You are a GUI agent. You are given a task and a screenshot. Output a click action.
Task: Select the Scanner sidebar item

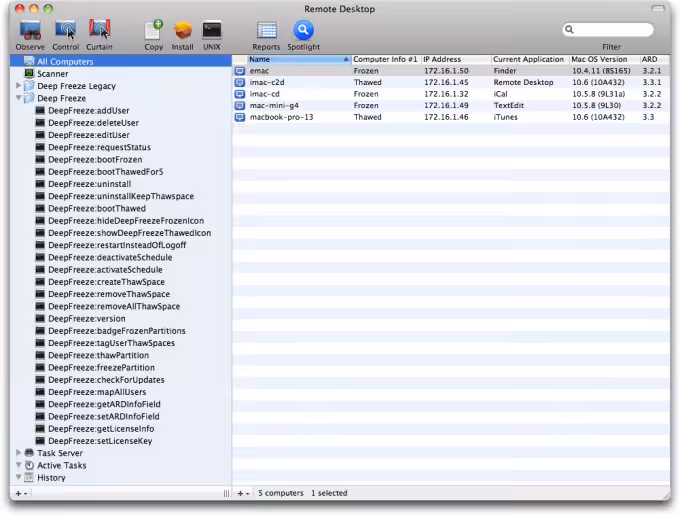52,74
